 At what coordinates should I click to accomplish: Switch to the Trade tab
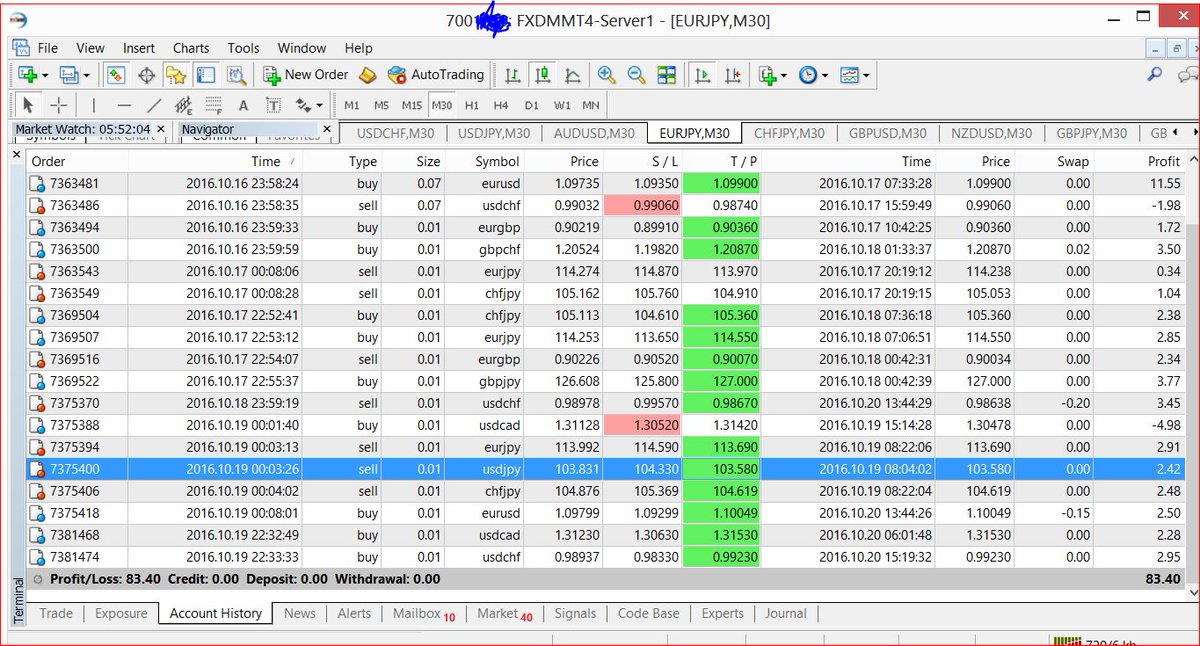[x=56, y=613]
